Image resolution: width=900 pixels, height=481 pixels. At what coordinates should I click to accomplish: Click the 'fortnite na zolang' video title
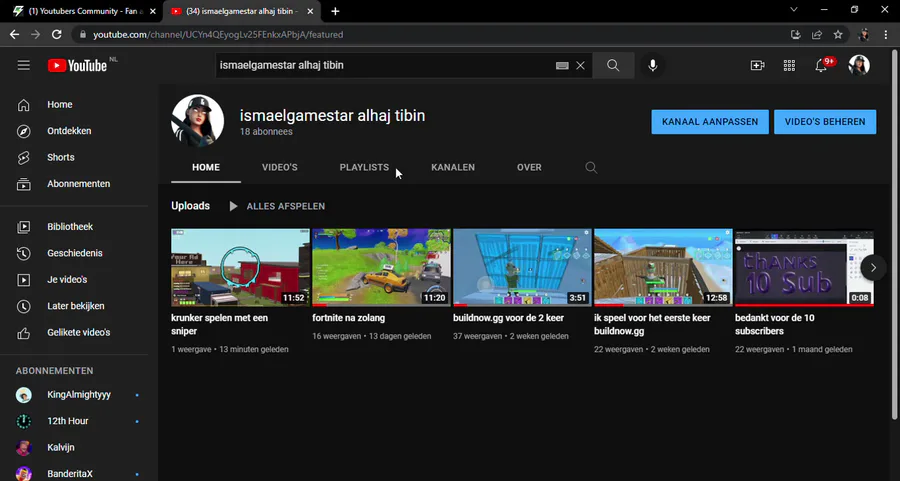(x=348, y=318)
